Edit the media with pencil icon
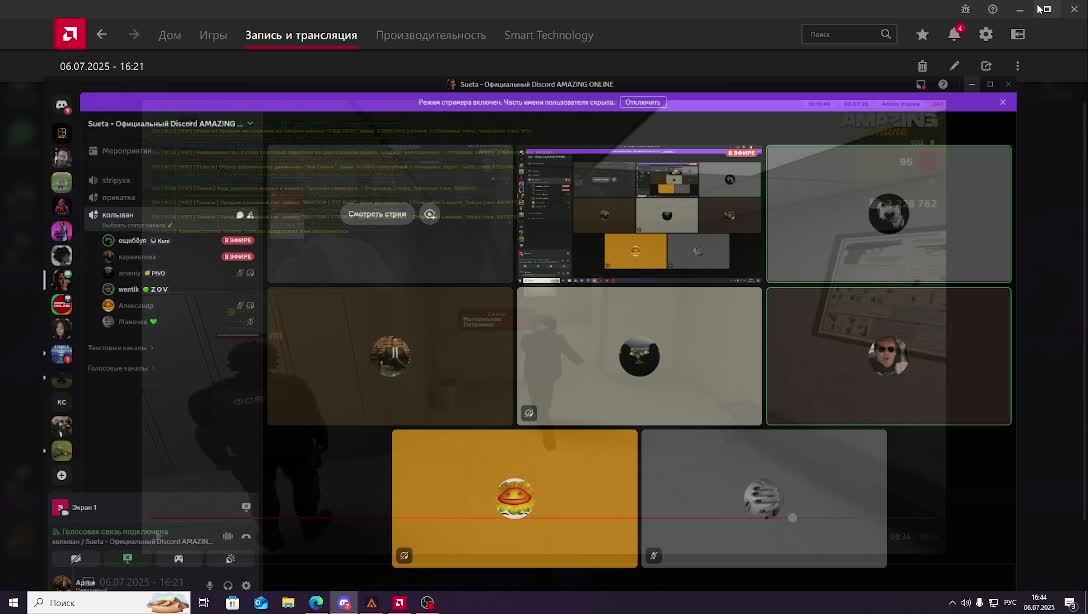The image size is (1088, 614). coord(954,66)
